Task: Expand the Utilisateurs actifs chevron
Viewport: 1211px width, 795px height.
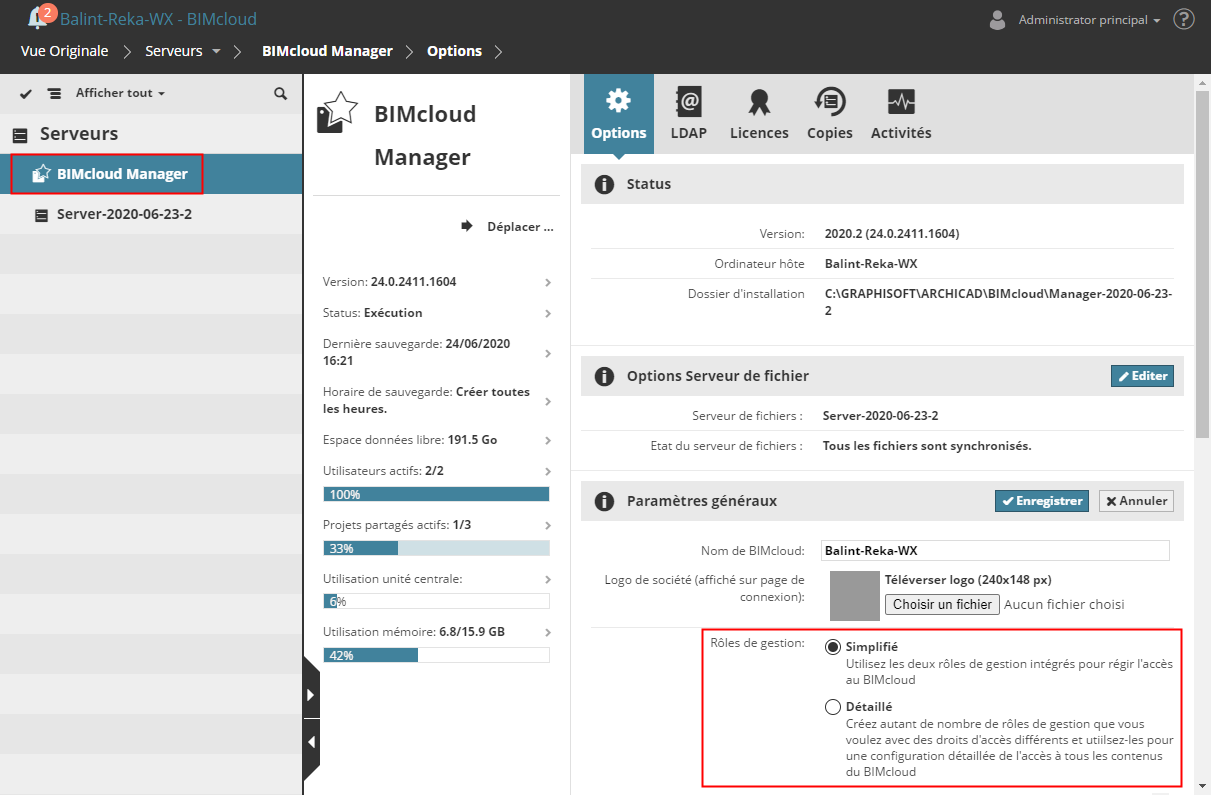Action: 548,471
